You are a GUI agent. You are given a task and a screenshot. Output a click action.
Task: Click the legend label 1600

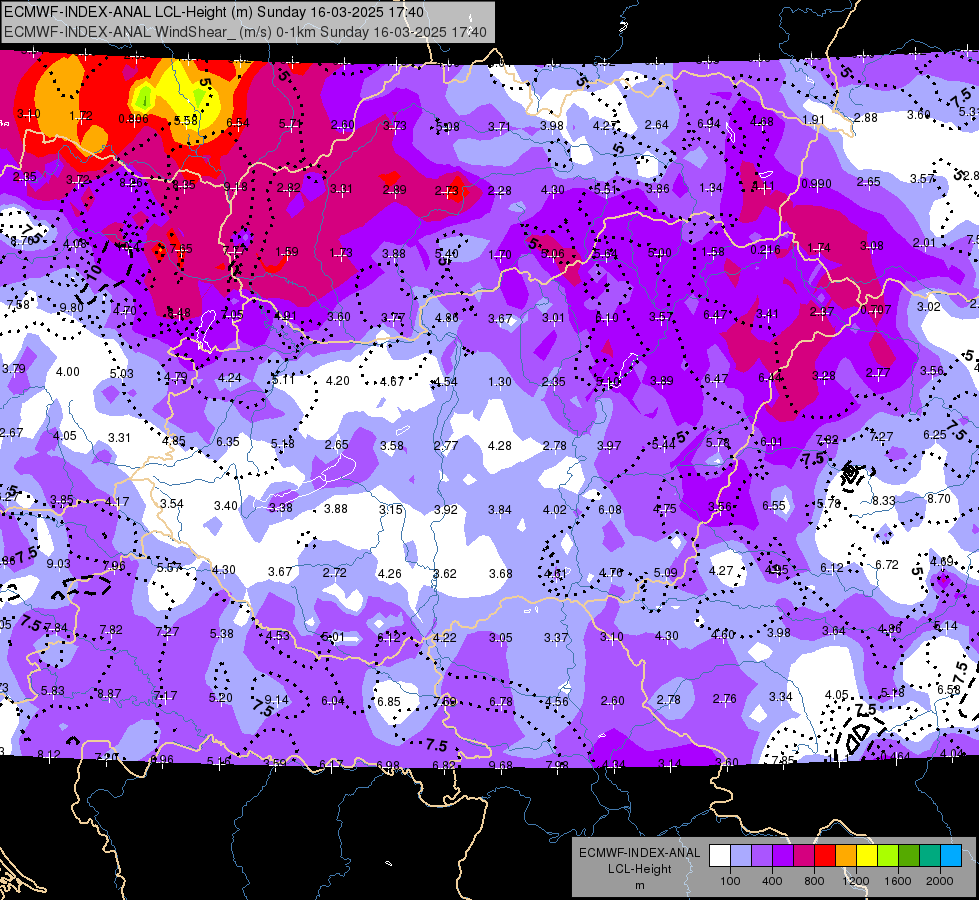[x=897, y=881]
